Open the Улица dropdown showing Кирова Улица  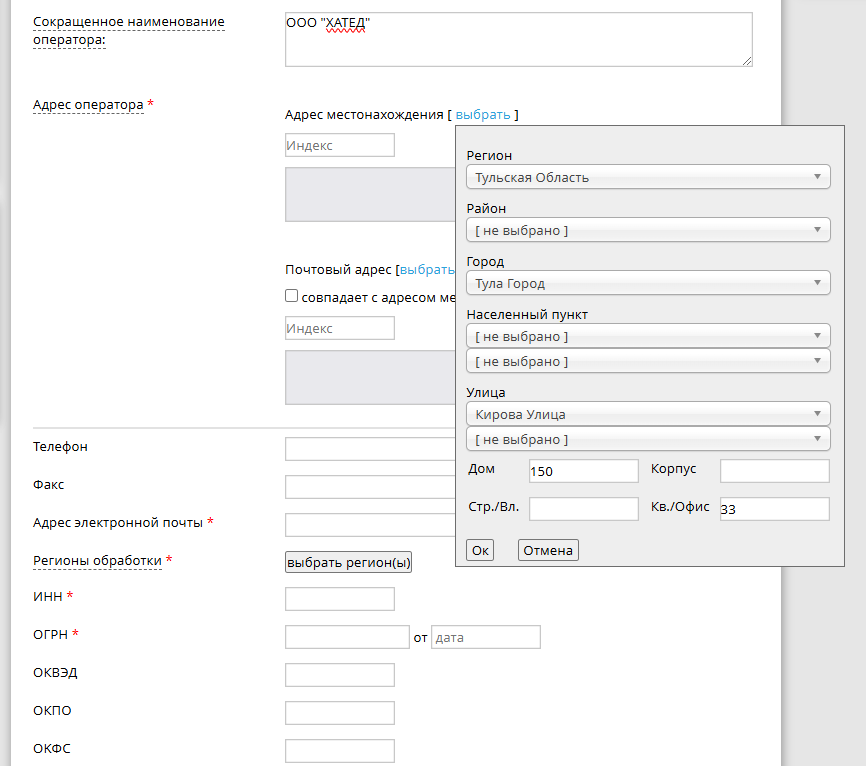648,414
